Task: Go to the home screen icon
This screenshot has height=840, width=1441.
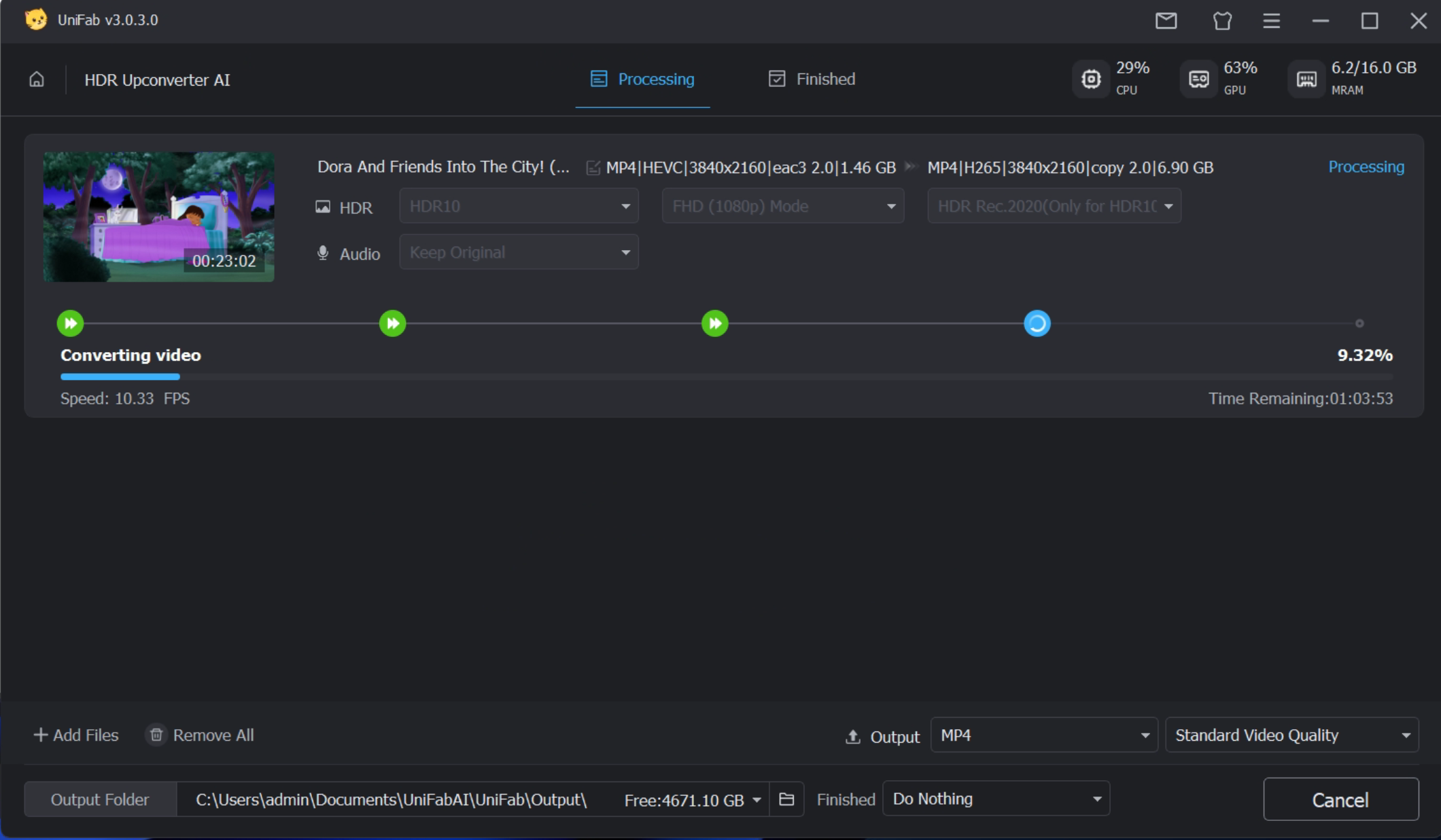Action: [37, 80]
